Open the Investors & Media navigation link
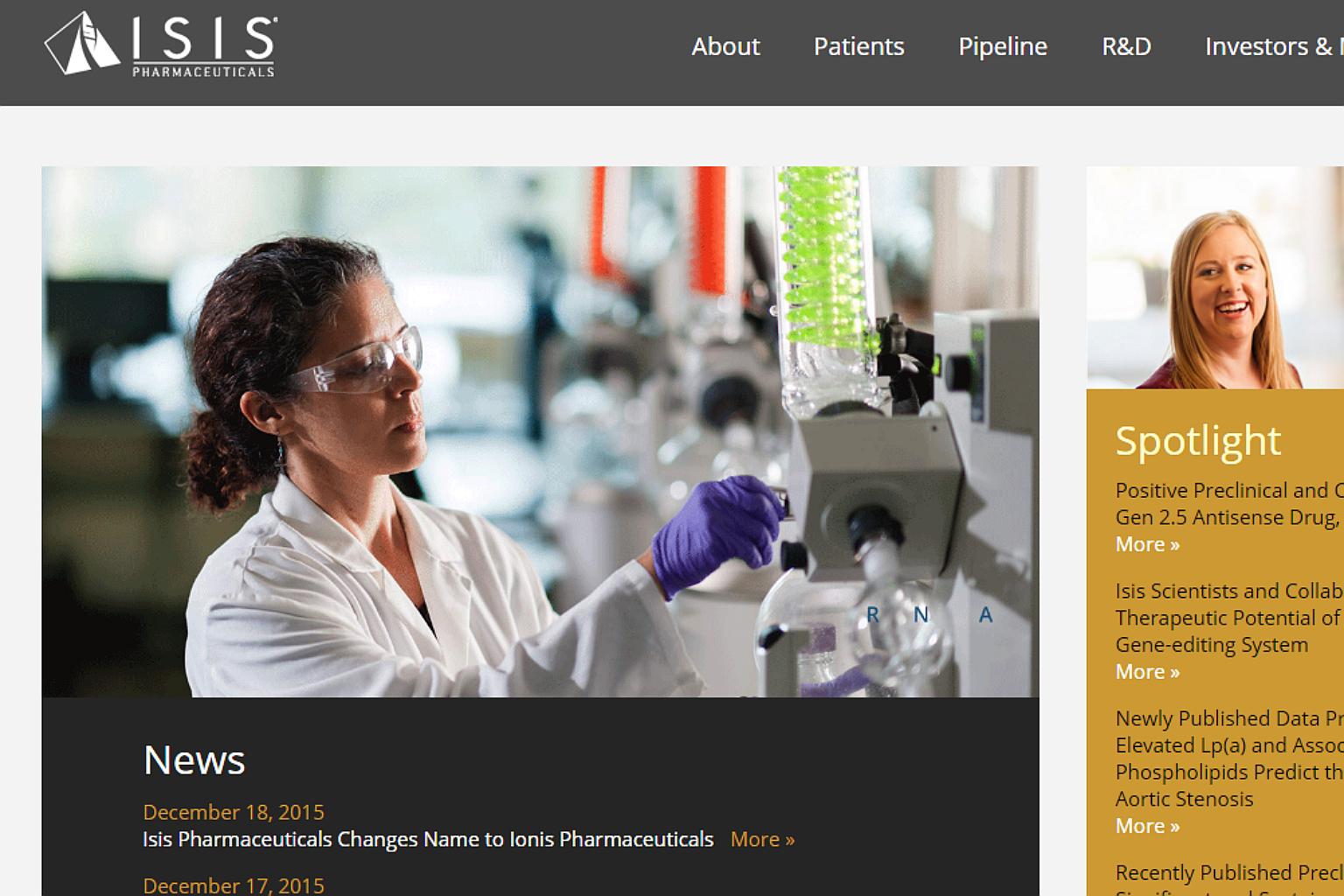 coord(1274,46)
